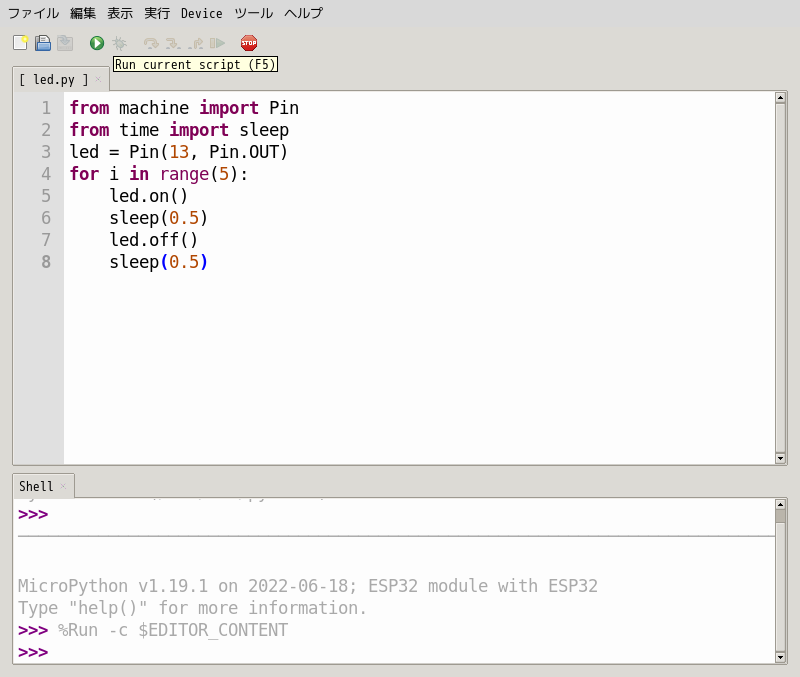Click the New file icon
The height and width of the screenshot is (677, 800).
click(20, 43)
